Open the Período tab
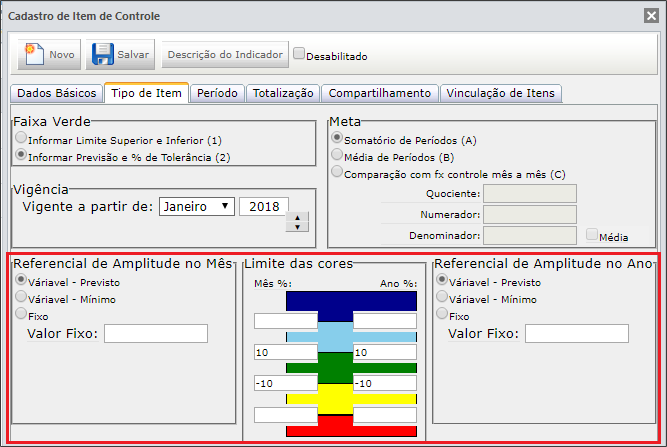Image resolution: width=667 pixels, height=447 pixels. point(217,93)
